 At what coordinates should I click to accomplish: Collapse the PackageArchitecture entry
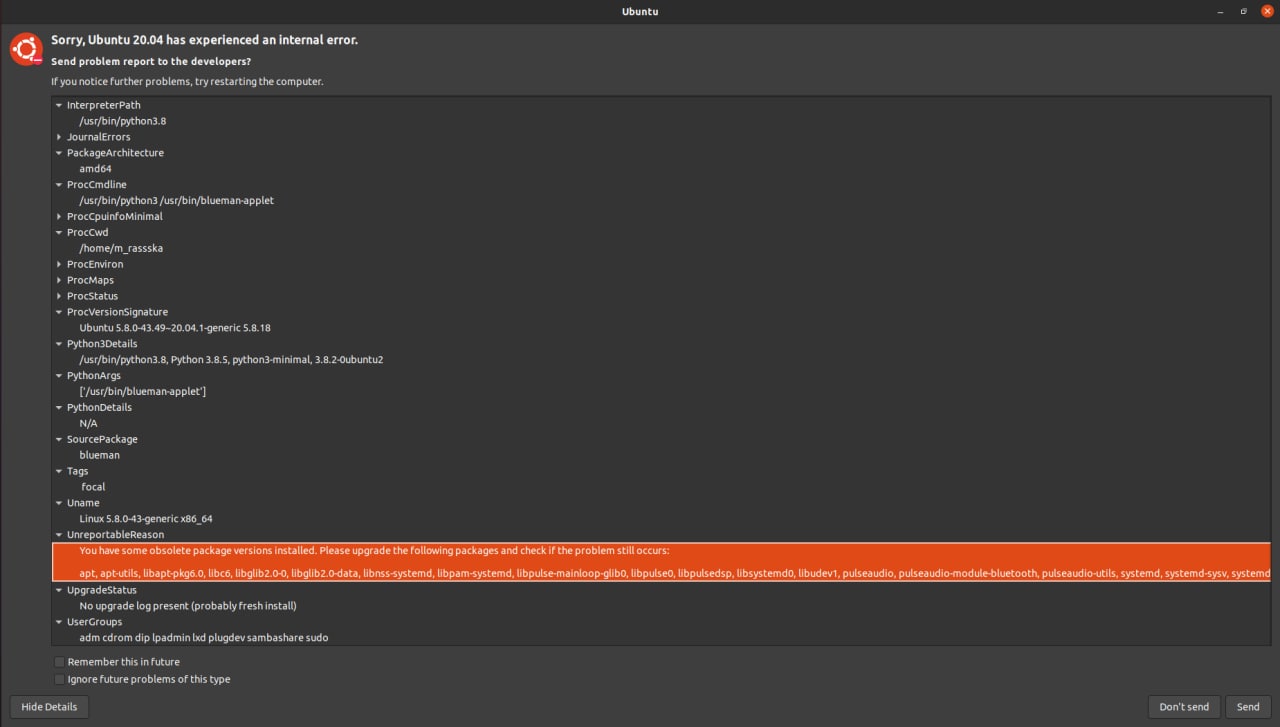59,153
